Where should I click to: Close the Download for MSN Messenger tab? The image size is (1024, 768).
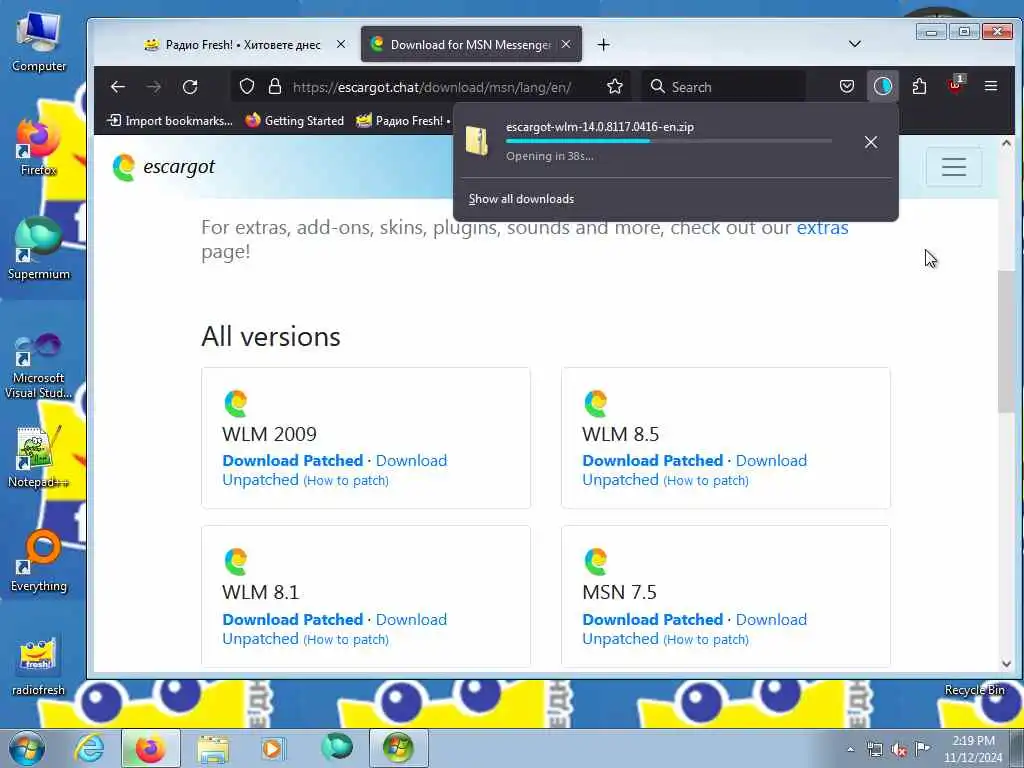(x=566, y=44)
